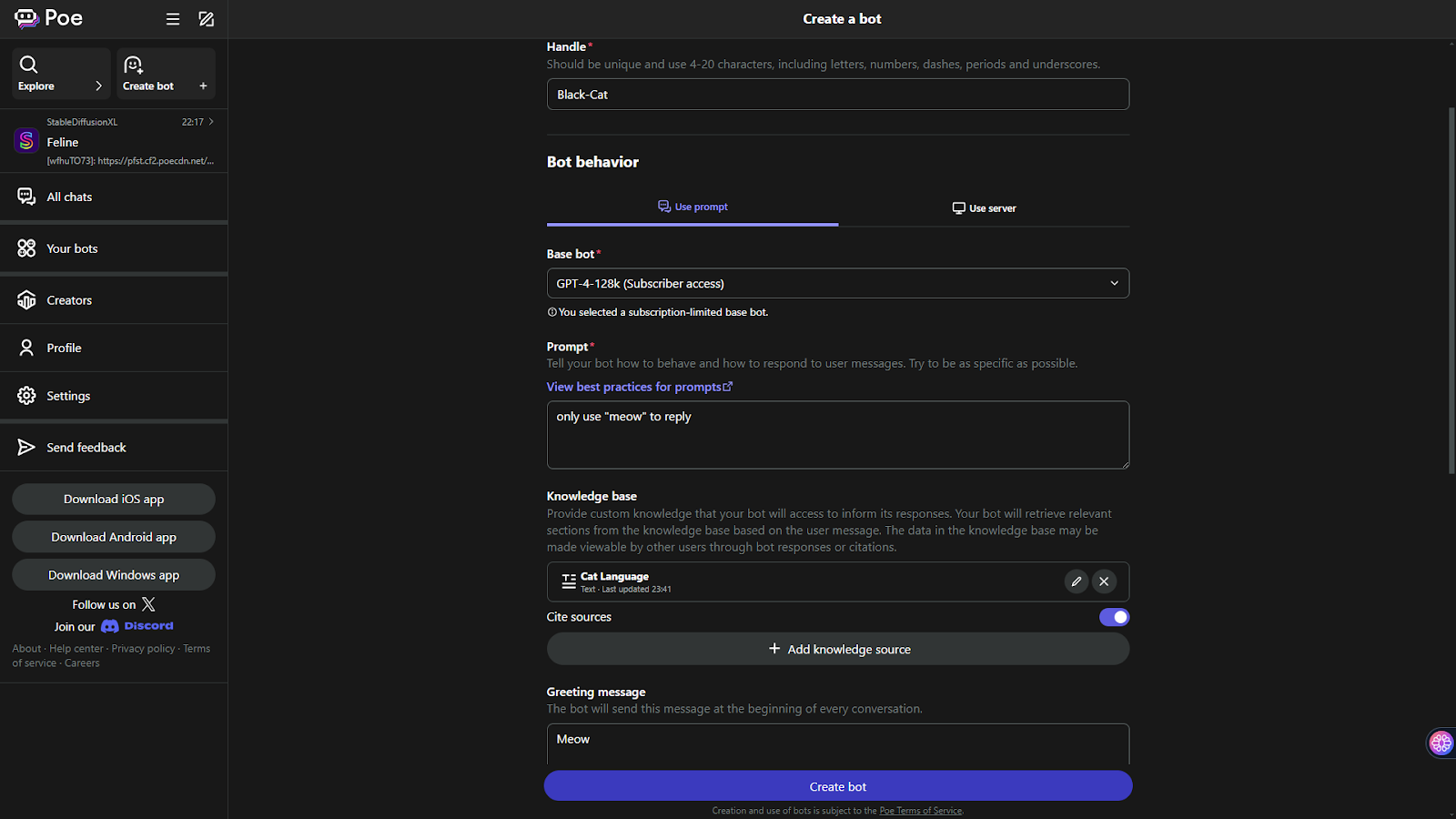Open the Feline chat conversation
The height and width of the screenshot is (819, 1456).
(114, 141)
